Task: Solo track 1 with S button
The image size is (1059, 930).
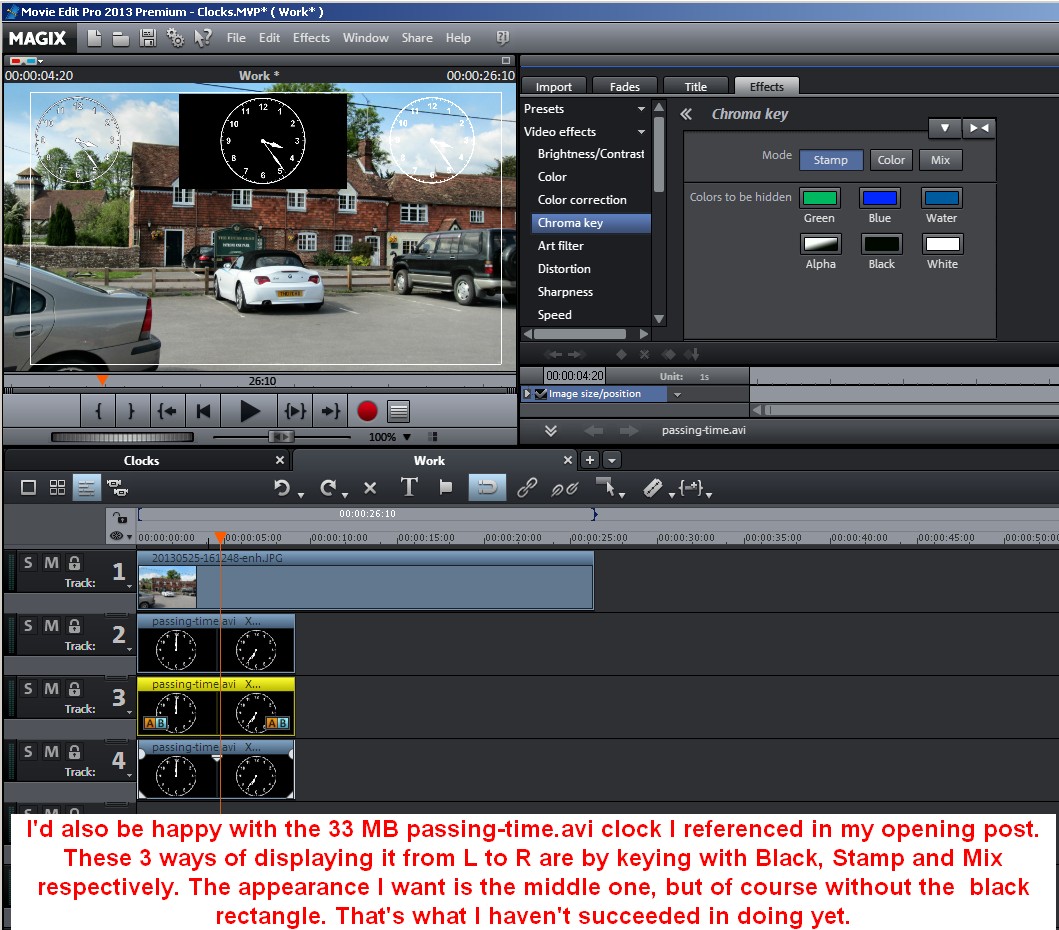Action: (28, 563)
